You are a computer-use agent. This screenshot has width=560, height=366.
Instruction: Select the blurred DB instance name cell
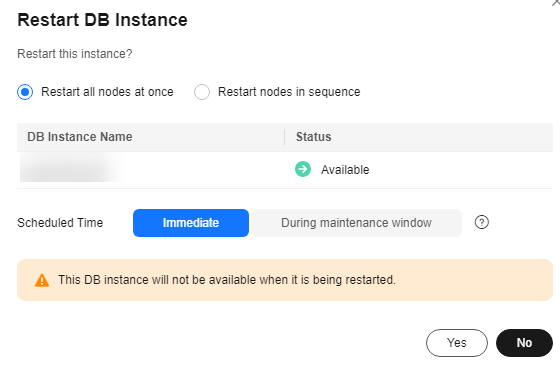point(71,170)
